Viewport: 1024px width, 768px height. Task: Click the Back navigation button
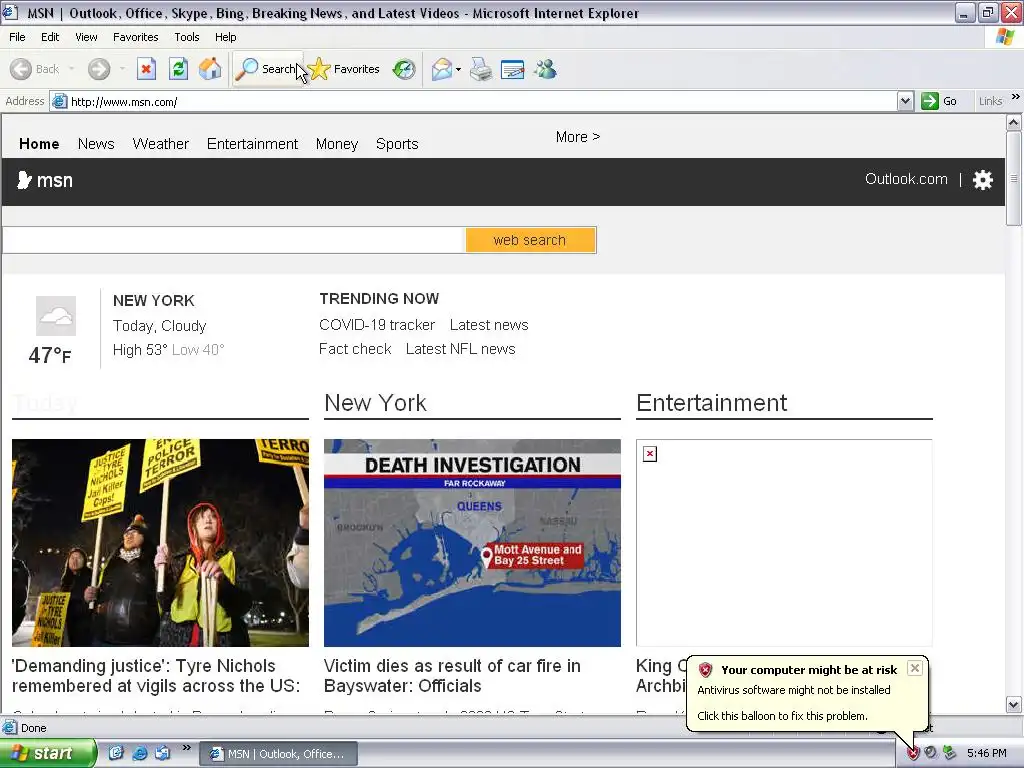35,69
